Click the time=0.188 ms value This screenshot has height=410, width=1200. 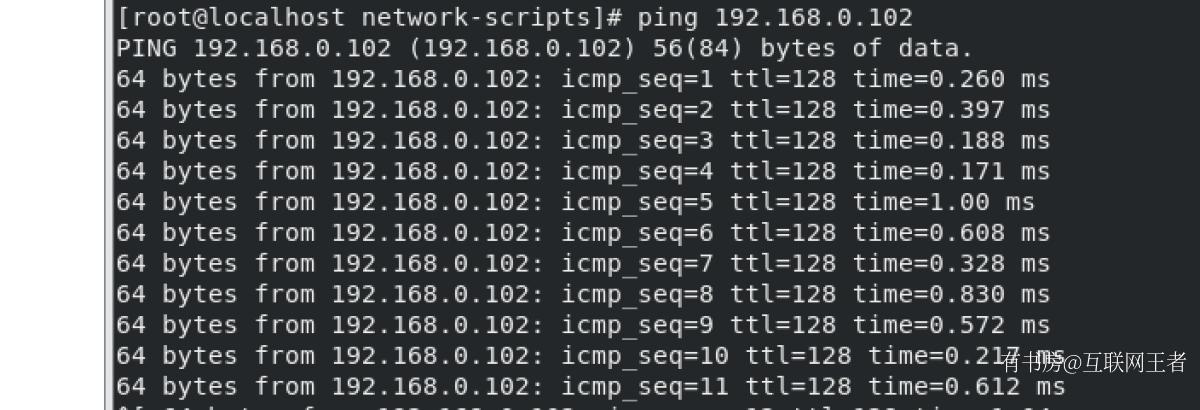[951, 141]
